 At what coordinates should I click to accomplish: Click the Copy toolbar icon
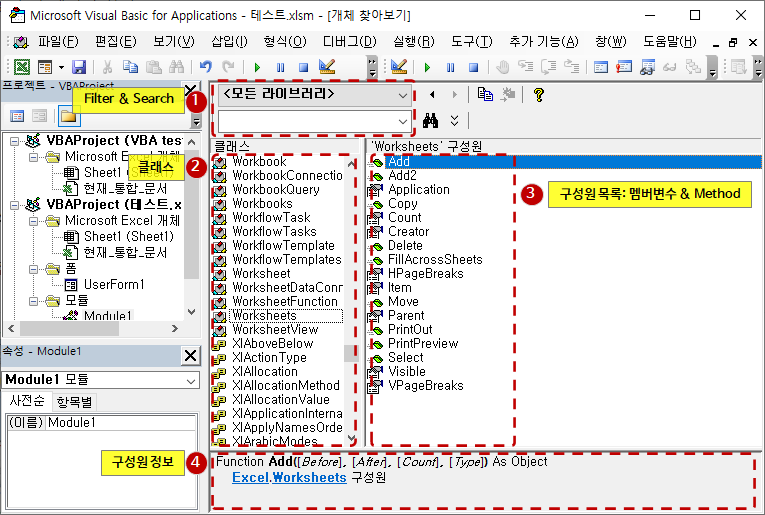pos(130,66)
